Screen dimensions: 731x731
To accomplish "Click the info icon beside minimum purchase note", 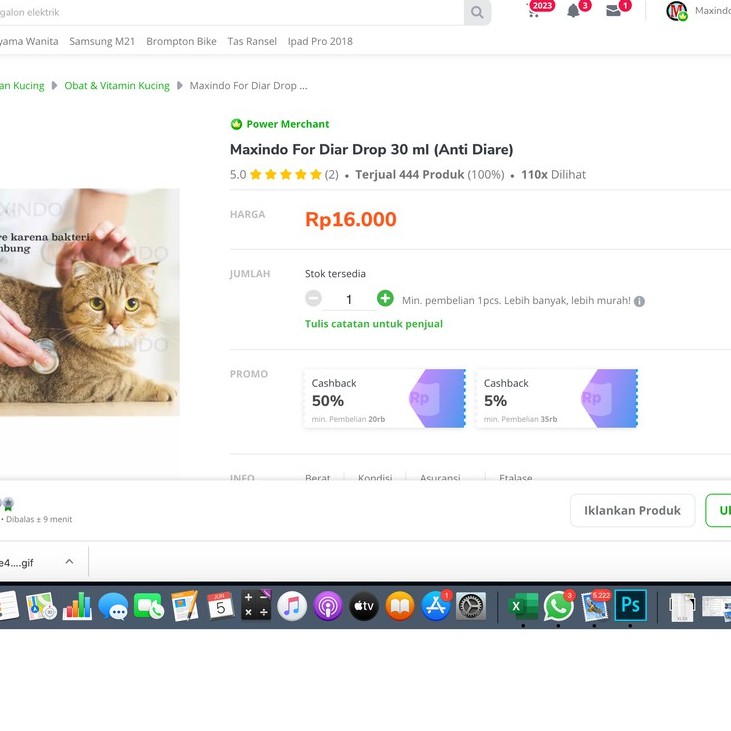I will click(x=639, y=301).
